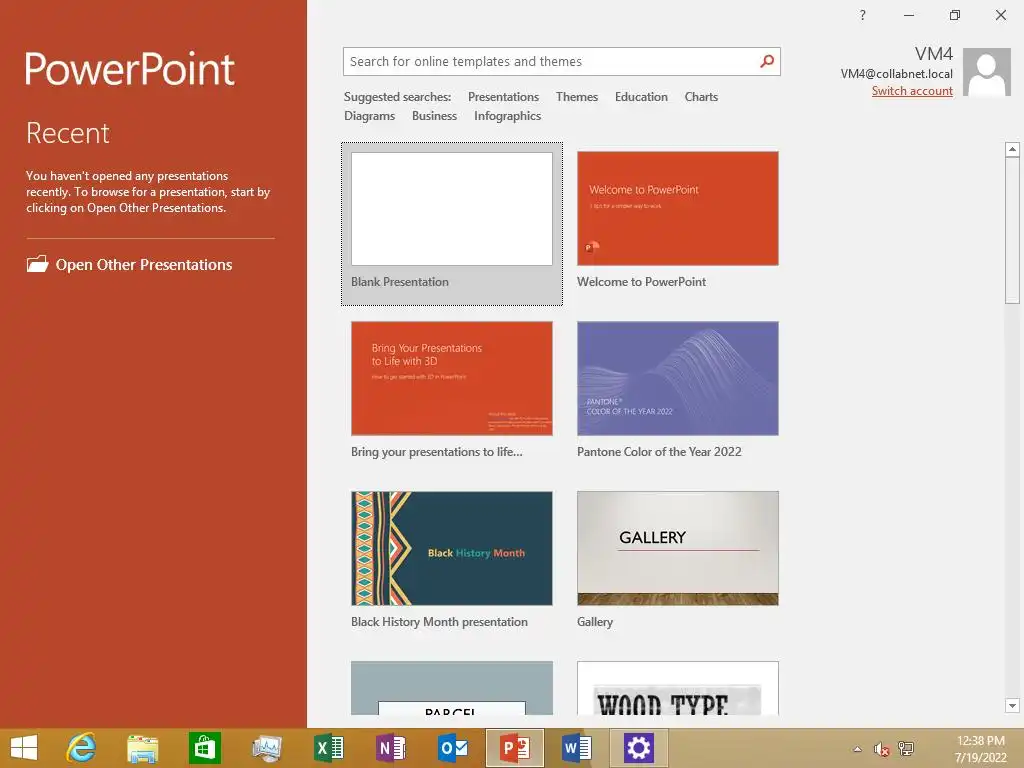
Task: Click the template list scrollbar thumb
Action: [x=1012, y=231]
